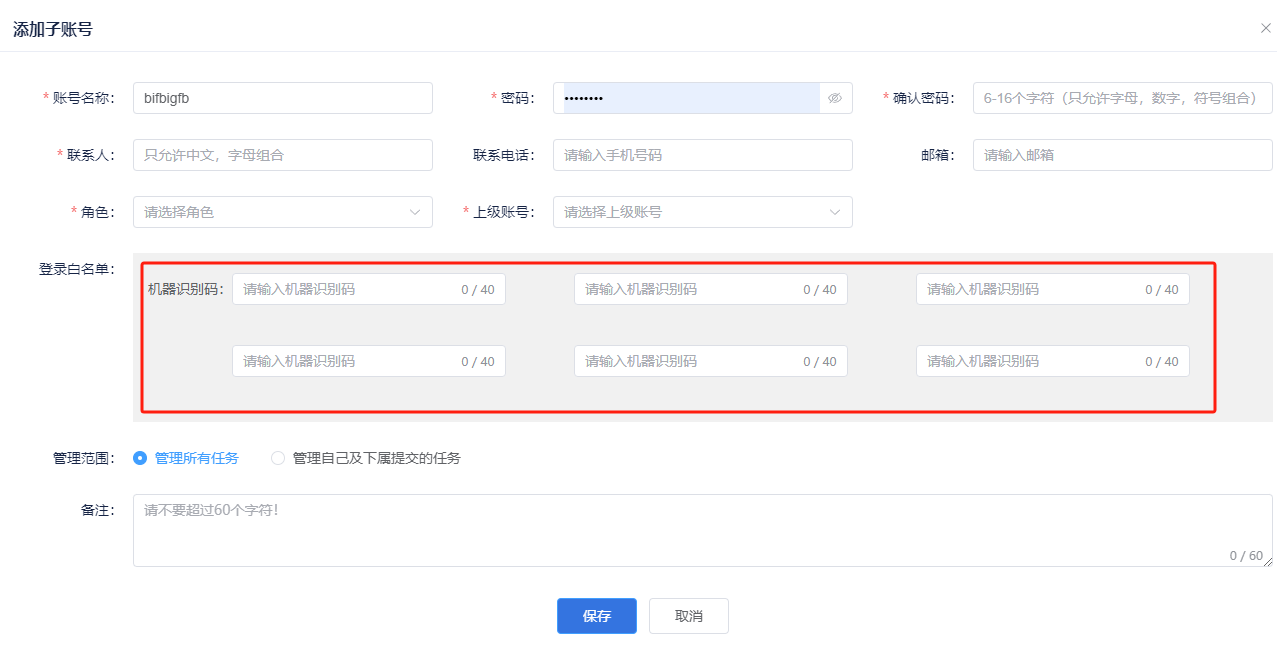Toggle password visibility eye icon

[835, 98]
